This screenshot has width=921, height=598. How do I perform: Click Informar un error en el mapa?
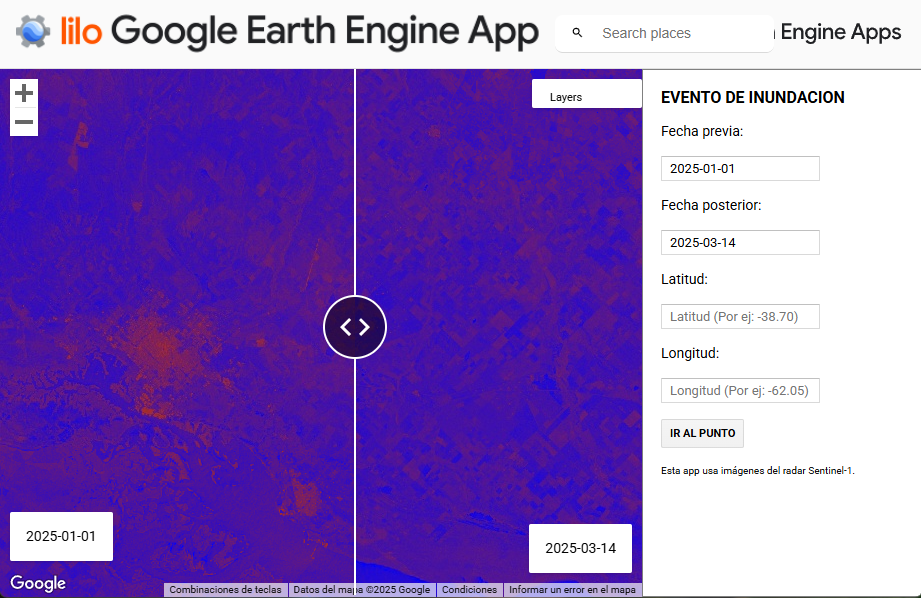pos(573,590)
